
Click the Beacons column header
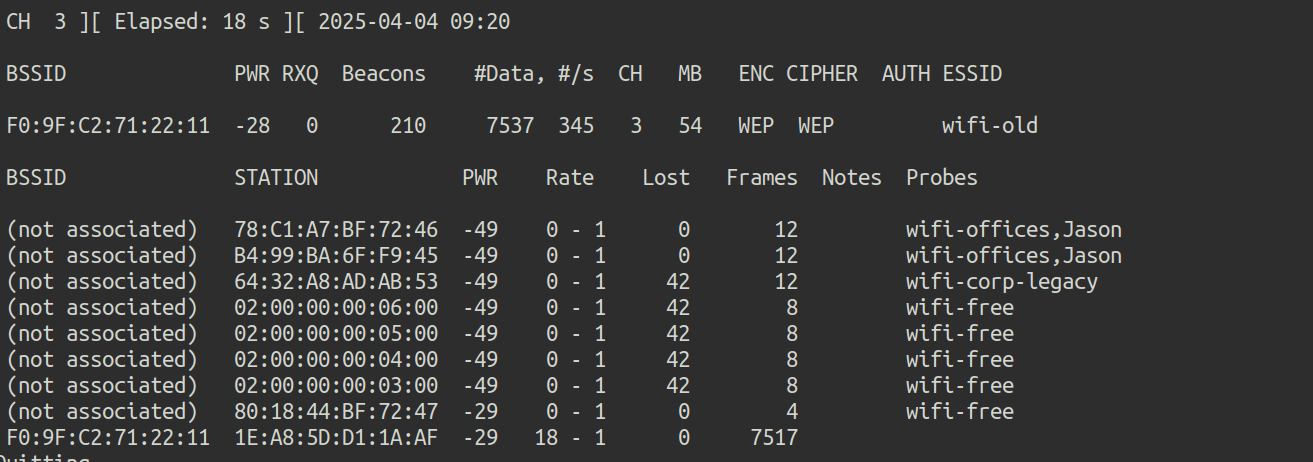tap(383, 74)
